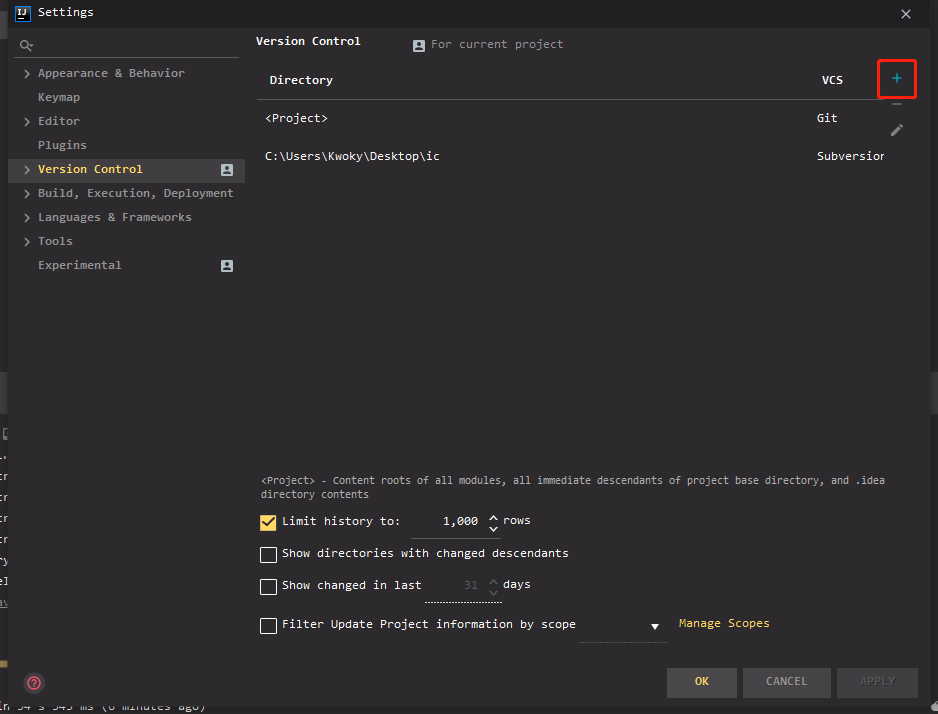The height and width of the screenshot is (714, 938).
Task: Click Editor label in settings tree
Action: tap(59, 121)
